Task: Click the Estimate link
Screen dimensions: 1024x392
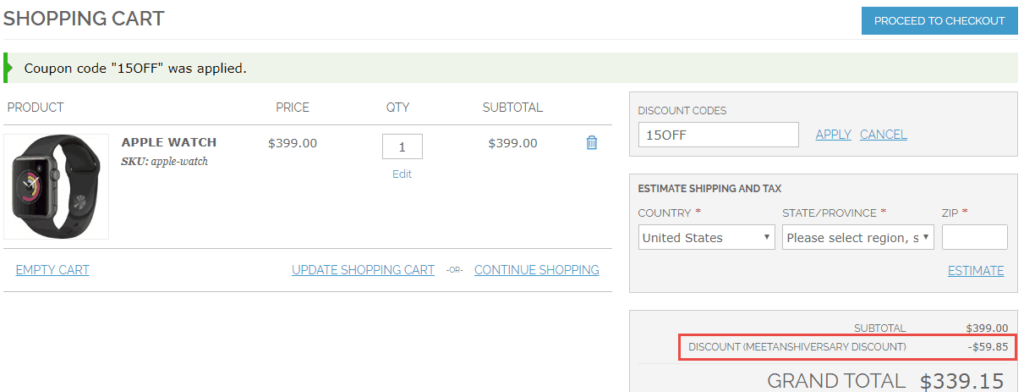Action: click(976, 270)
